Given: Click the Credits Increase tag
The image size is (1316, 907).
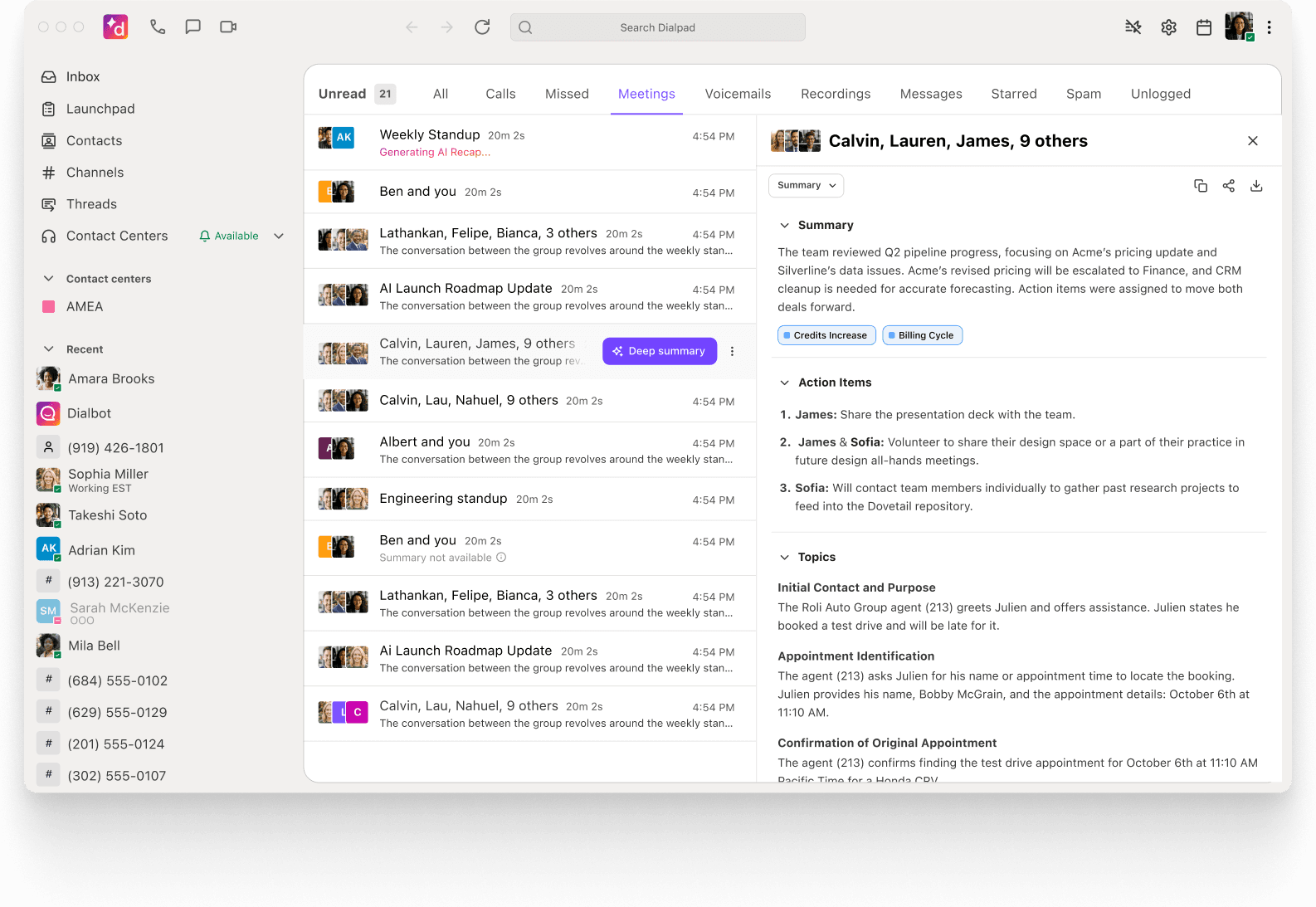Looking at the screenshot, I should (x=826, y=335).
